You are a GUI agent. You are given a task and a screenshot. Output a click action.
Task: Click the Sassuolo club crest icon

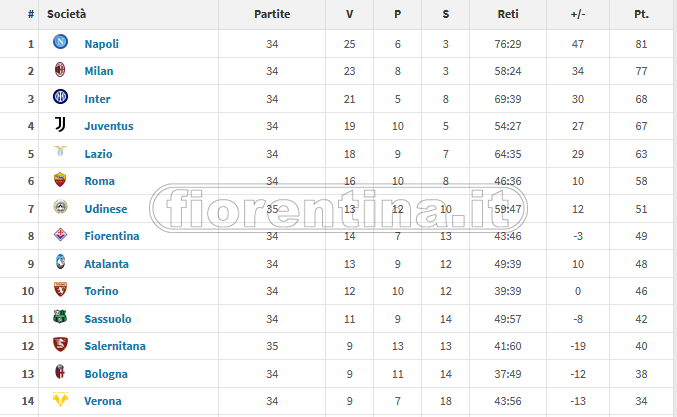(60, 318)
